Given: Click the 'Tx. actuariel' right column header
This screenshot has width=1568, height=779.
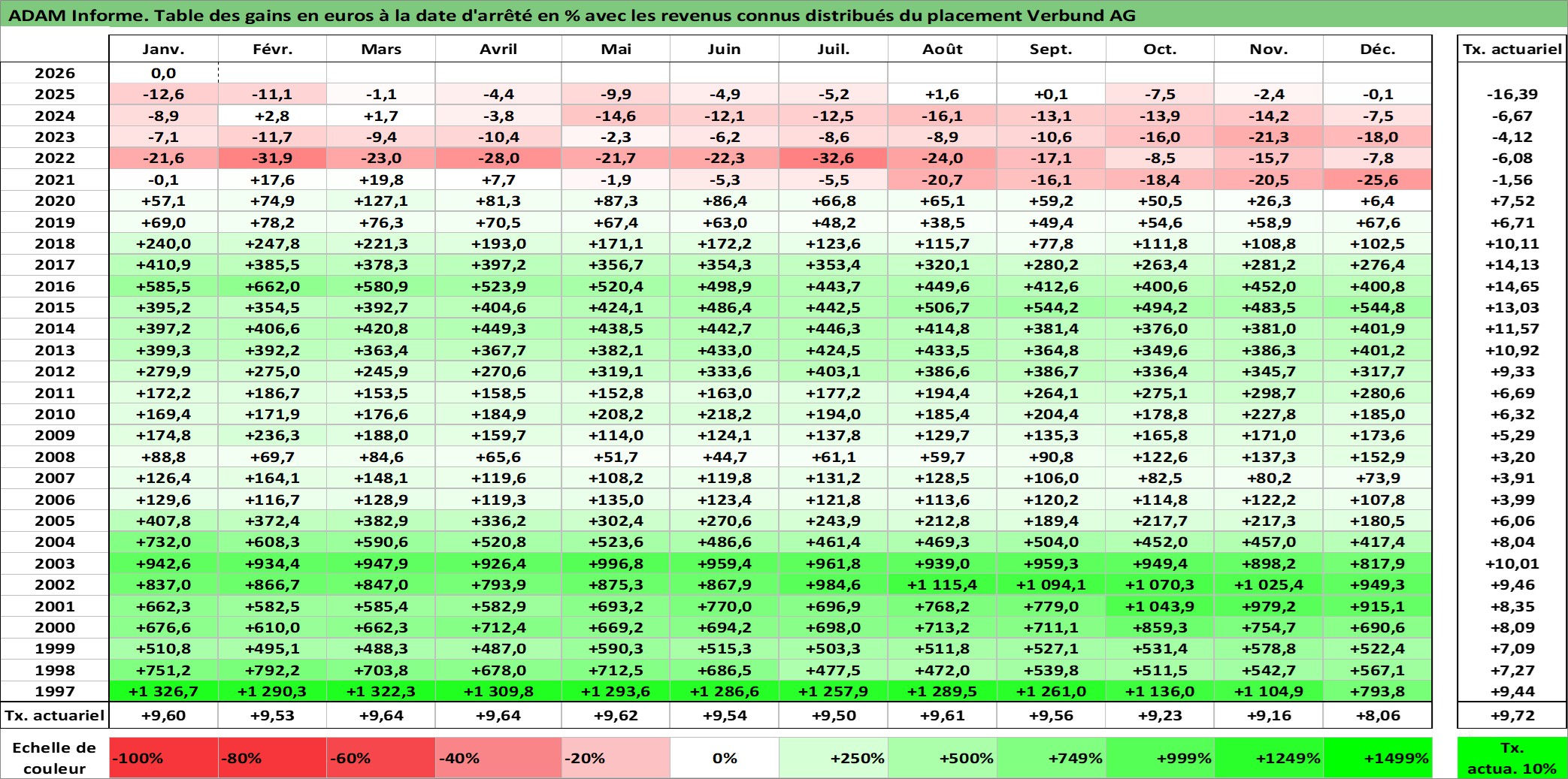Looking at the screenshot, I should [x=1512, y=49].
